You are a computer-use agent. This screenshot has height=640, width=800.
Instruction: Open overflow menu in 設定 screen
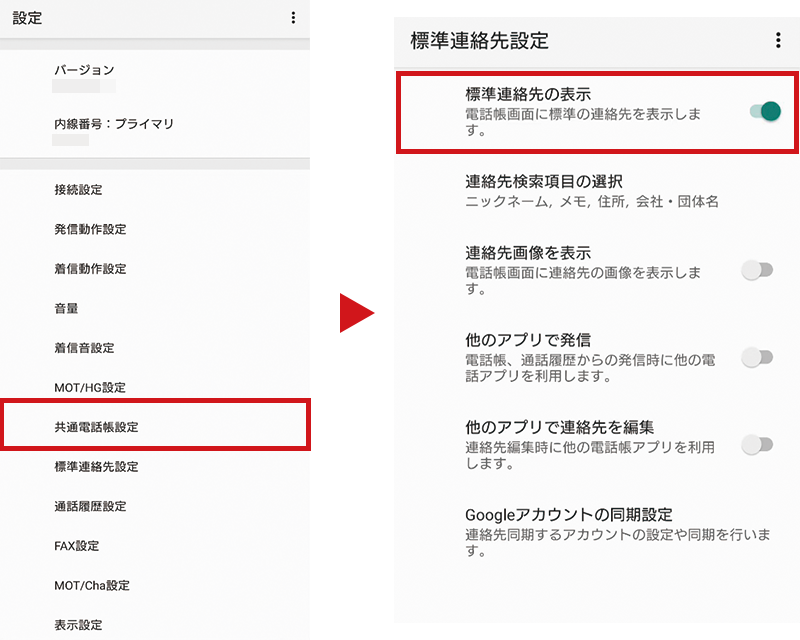pos(293,18)
